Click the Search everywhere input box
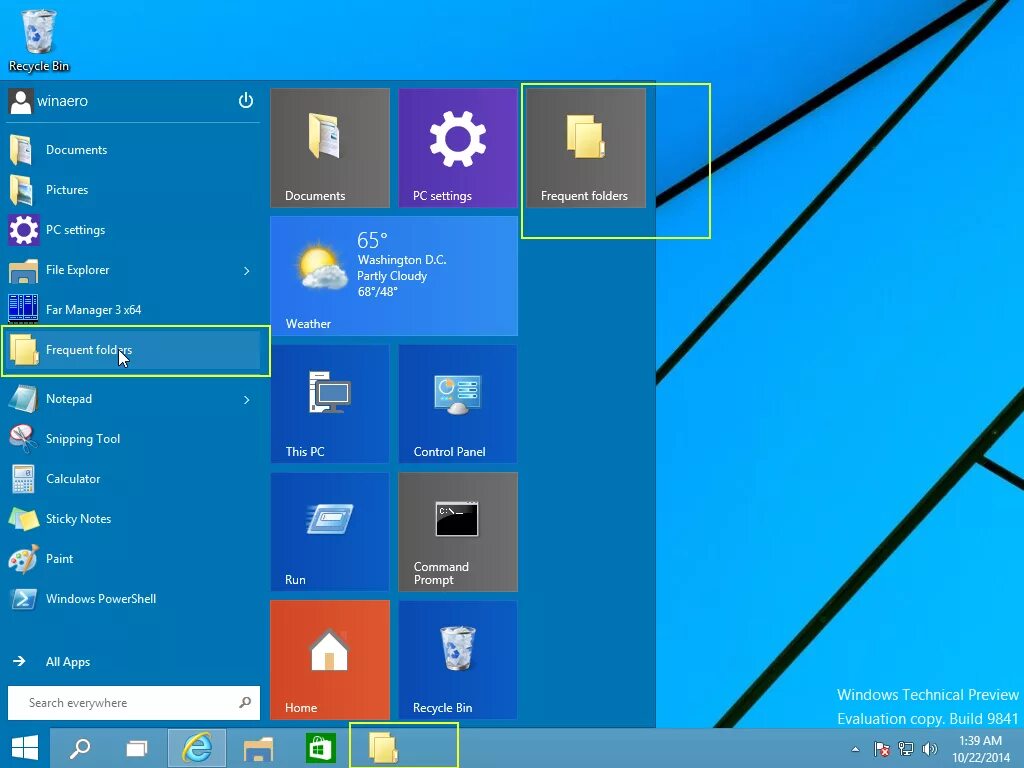 134,703
